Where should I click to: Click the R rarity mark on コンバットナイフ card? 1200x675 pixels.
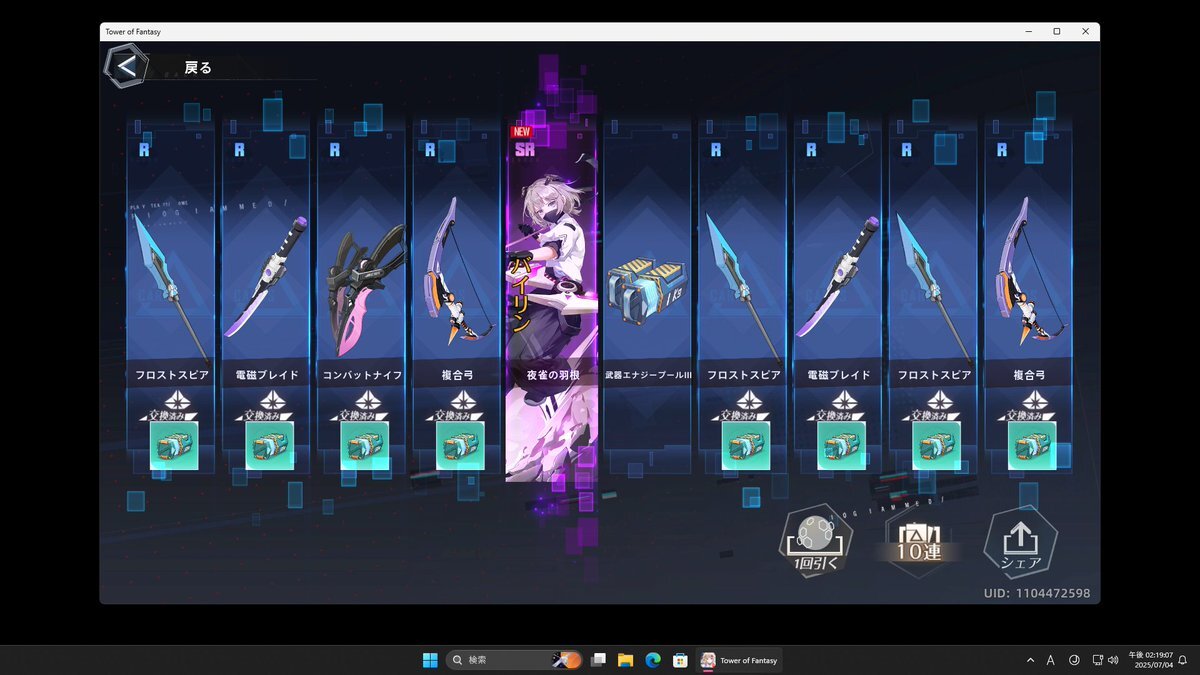[x=335, y=150]
